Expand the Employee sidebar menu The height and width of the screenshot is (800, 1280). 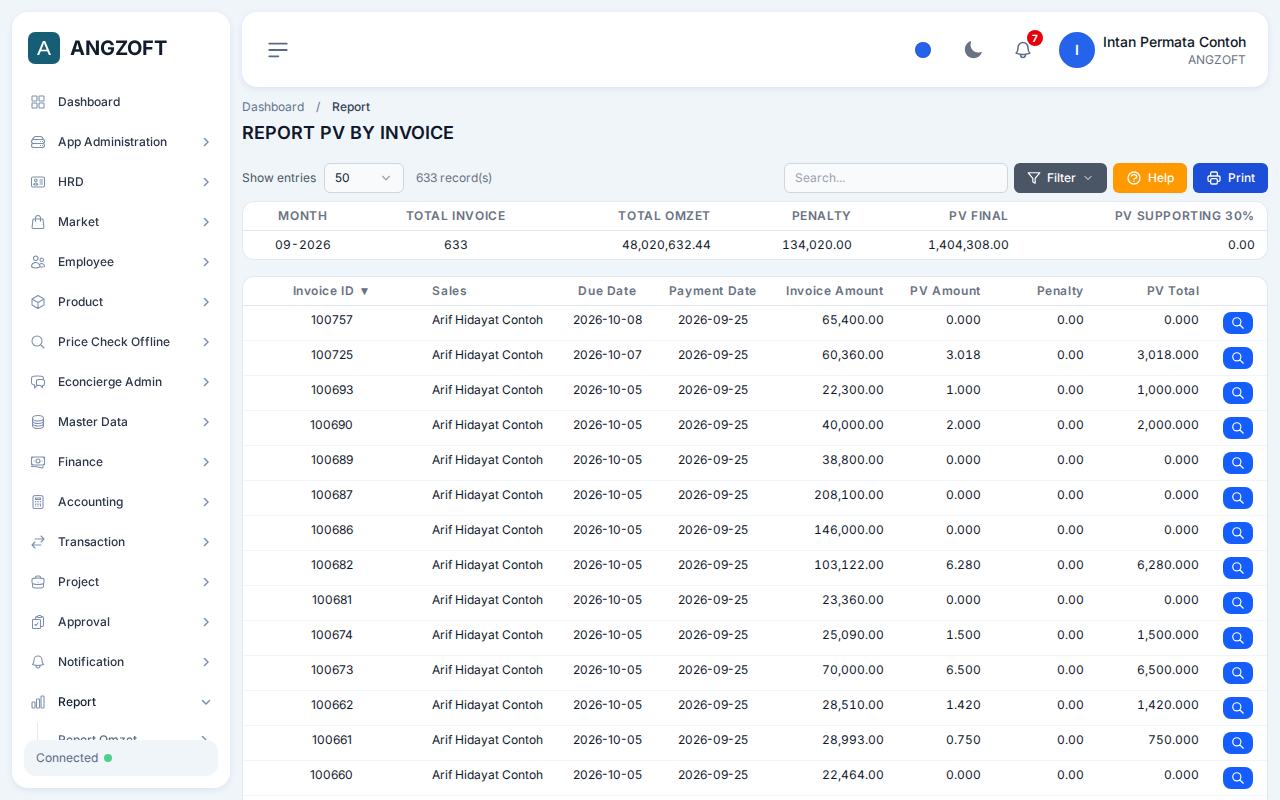click(x=121, y=262)
